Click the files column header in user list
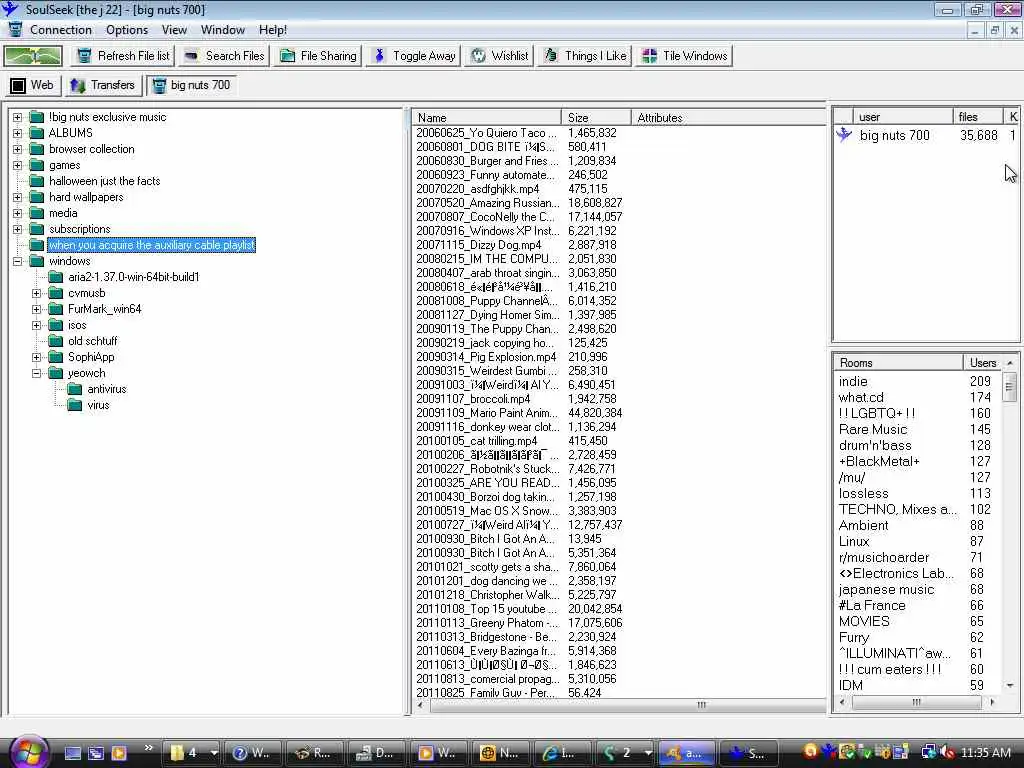Image resolution: width=1024 pixels, height=768 pixels. (x=978, y=116)
